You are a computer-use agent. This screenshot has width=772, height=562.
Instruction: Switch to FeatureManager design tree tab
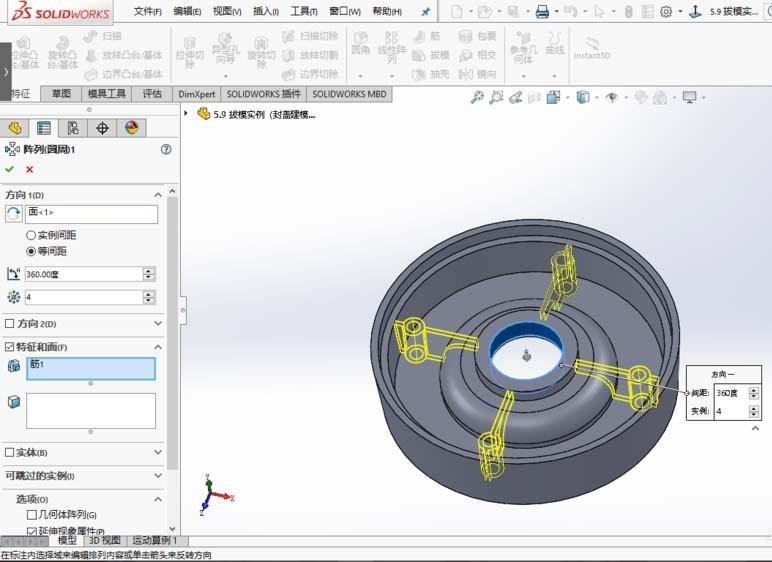tap(15, 128)
